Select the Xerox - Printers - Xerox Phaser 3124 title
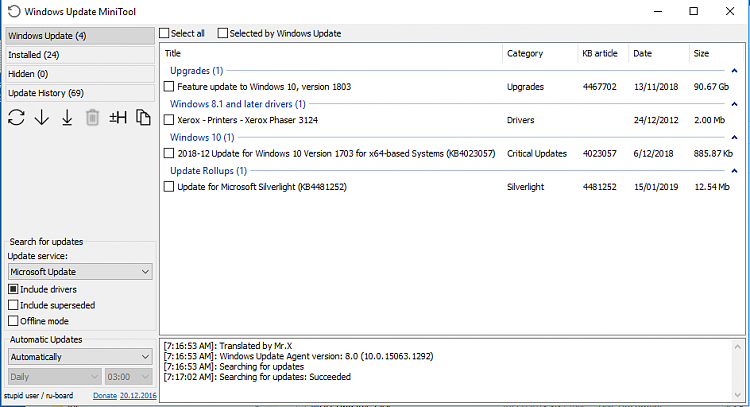 pyautogui.click(x=247, y=120)
